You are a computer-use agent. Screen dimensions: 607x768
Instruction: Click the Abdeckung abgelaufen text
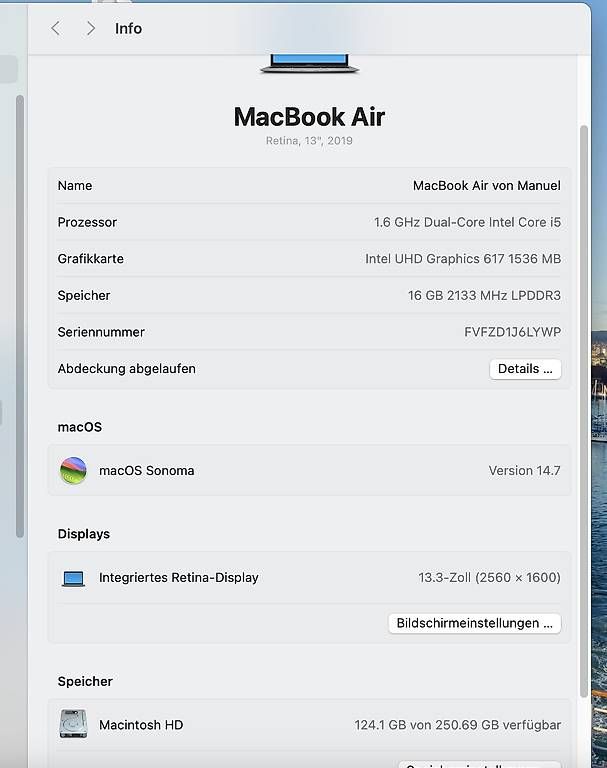tap(126, 369)
